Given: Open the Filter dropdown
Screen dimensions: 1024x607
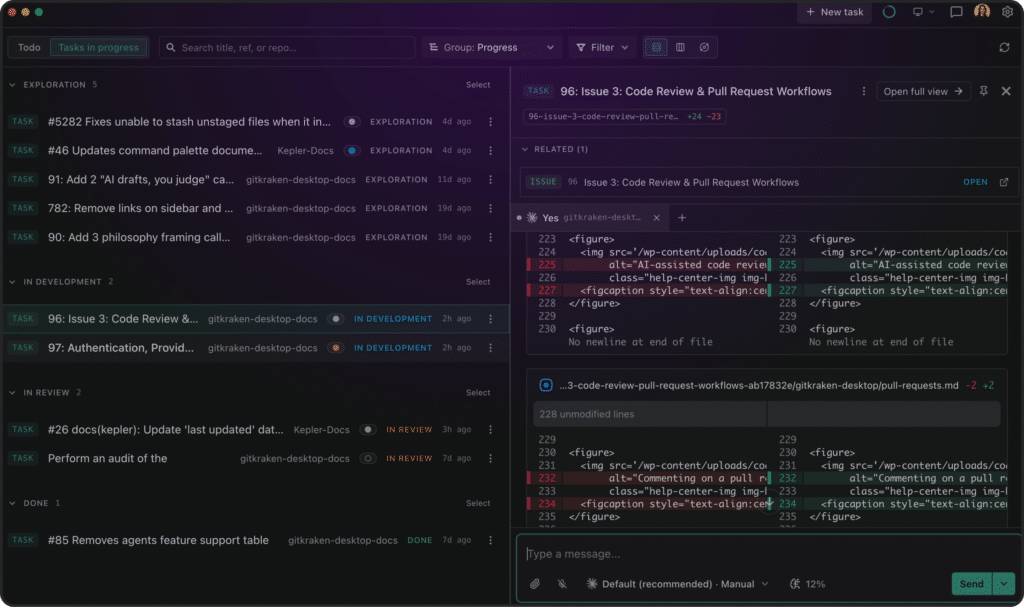Looking at the screenshot, I should coord(602,47).
